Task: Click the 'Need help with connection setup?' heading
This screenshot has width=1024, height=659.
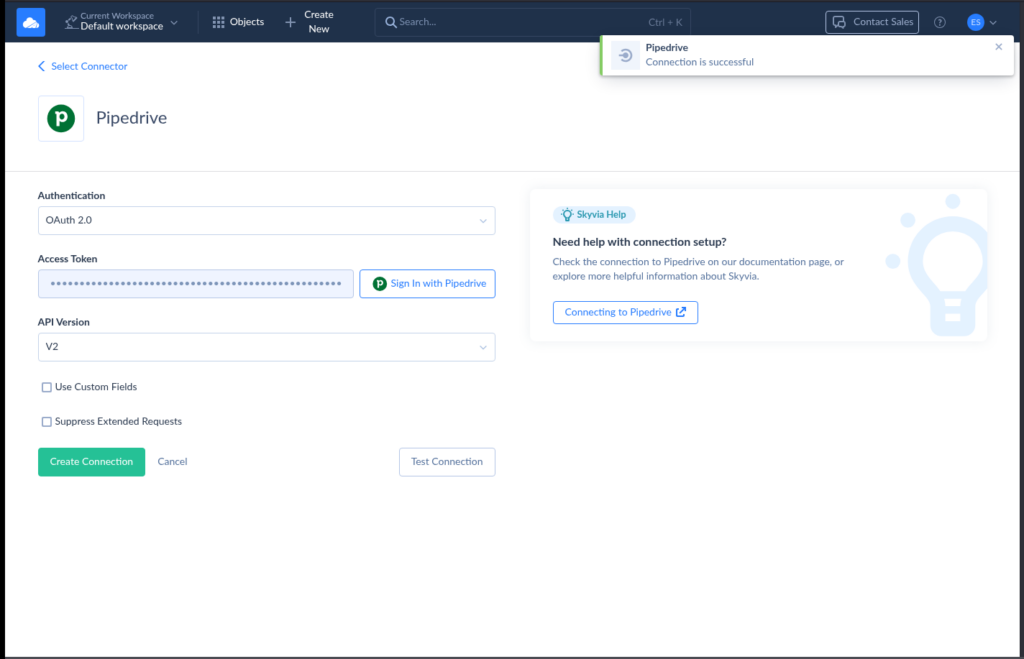Action: tap(639, 242)
